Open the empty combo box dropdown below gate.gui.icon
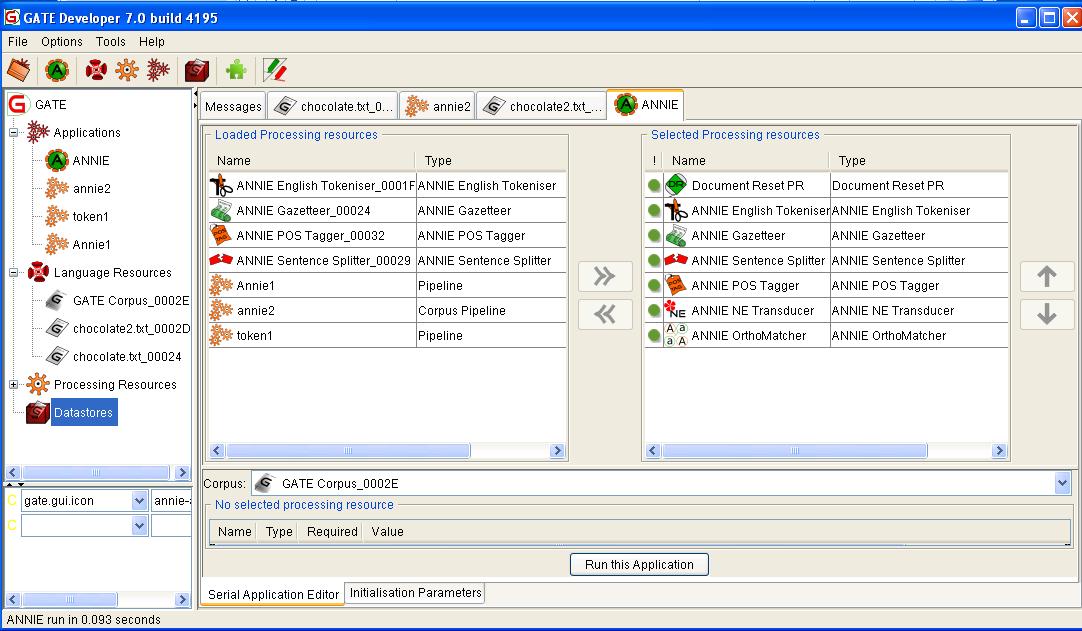 click(x=139, y=526)
